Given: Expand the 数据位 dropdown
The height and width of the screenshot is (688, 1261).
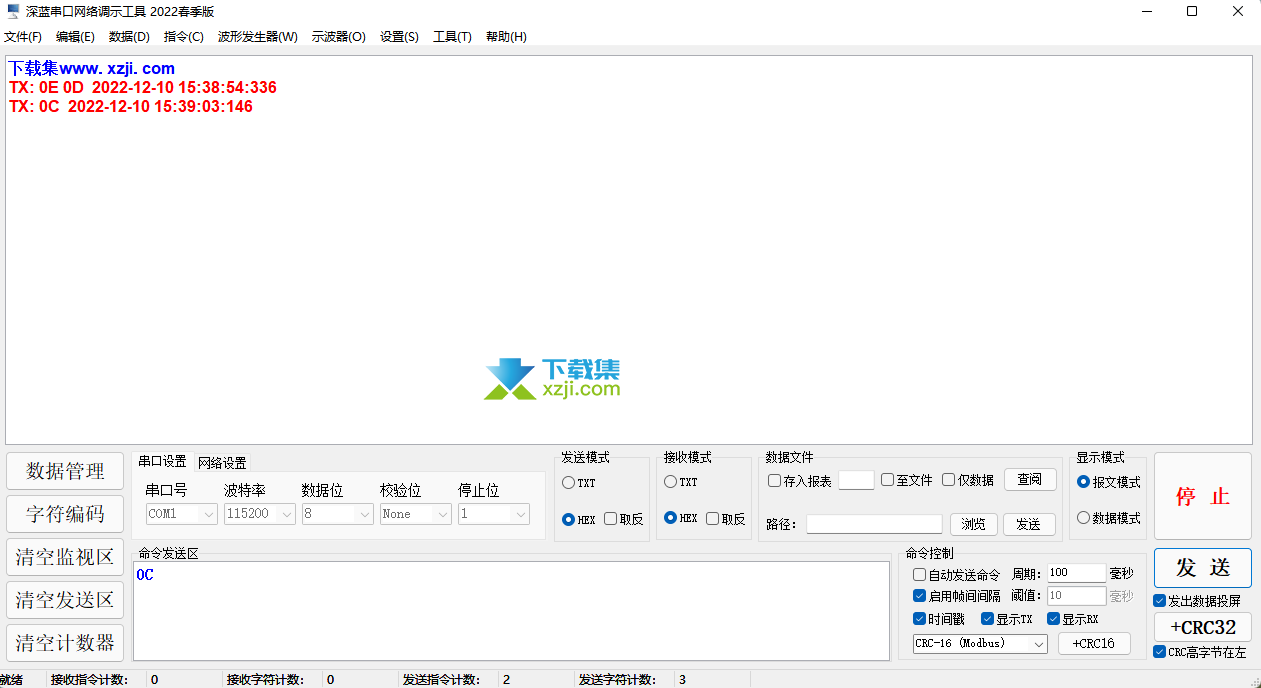Looking at the screenshot, I should [x=365, y=514].
